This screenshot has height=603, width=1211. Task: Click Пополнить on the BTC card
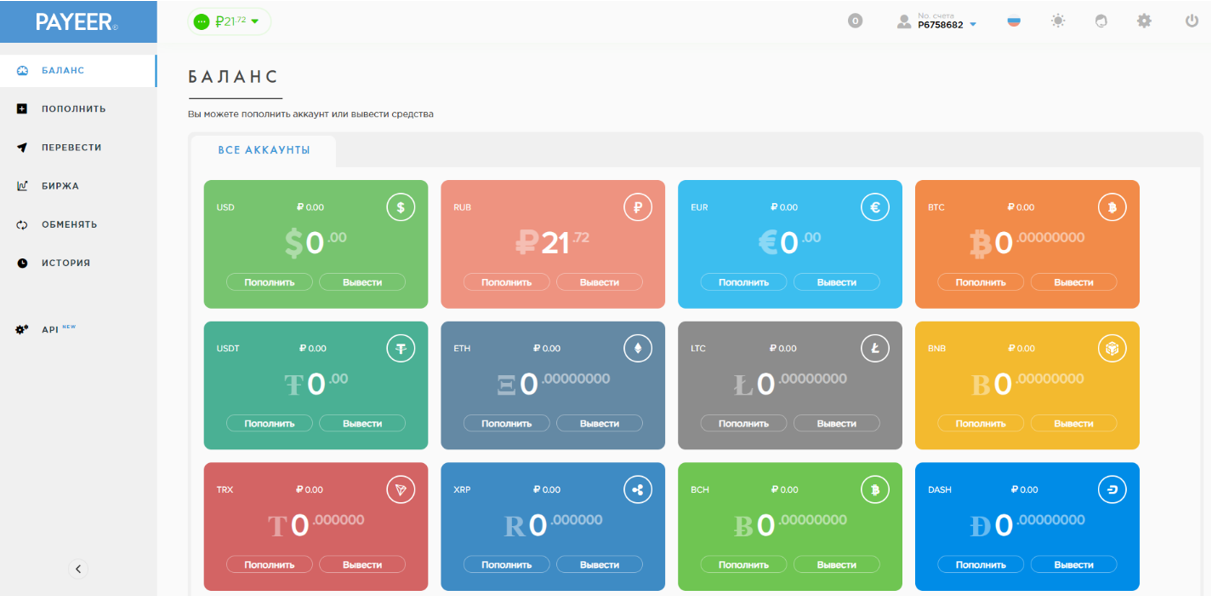click(981, 283)
